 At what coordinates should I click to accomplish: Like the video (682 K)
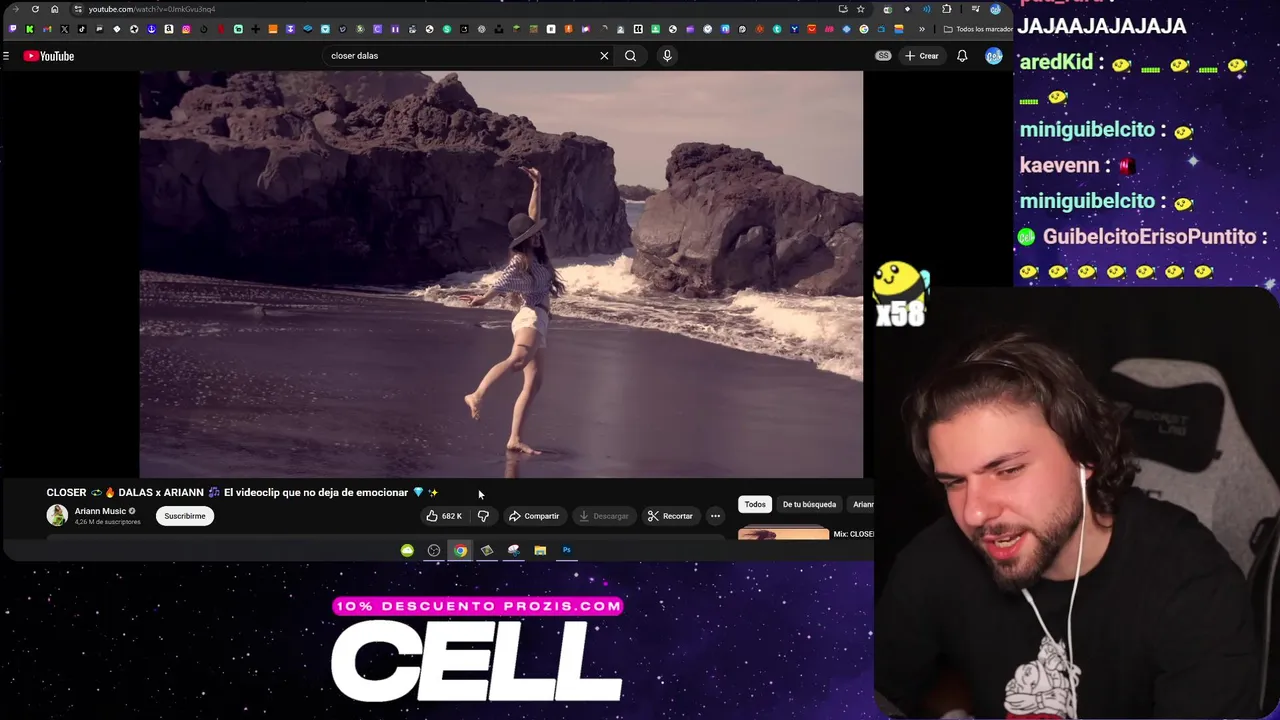coord(444,516)
